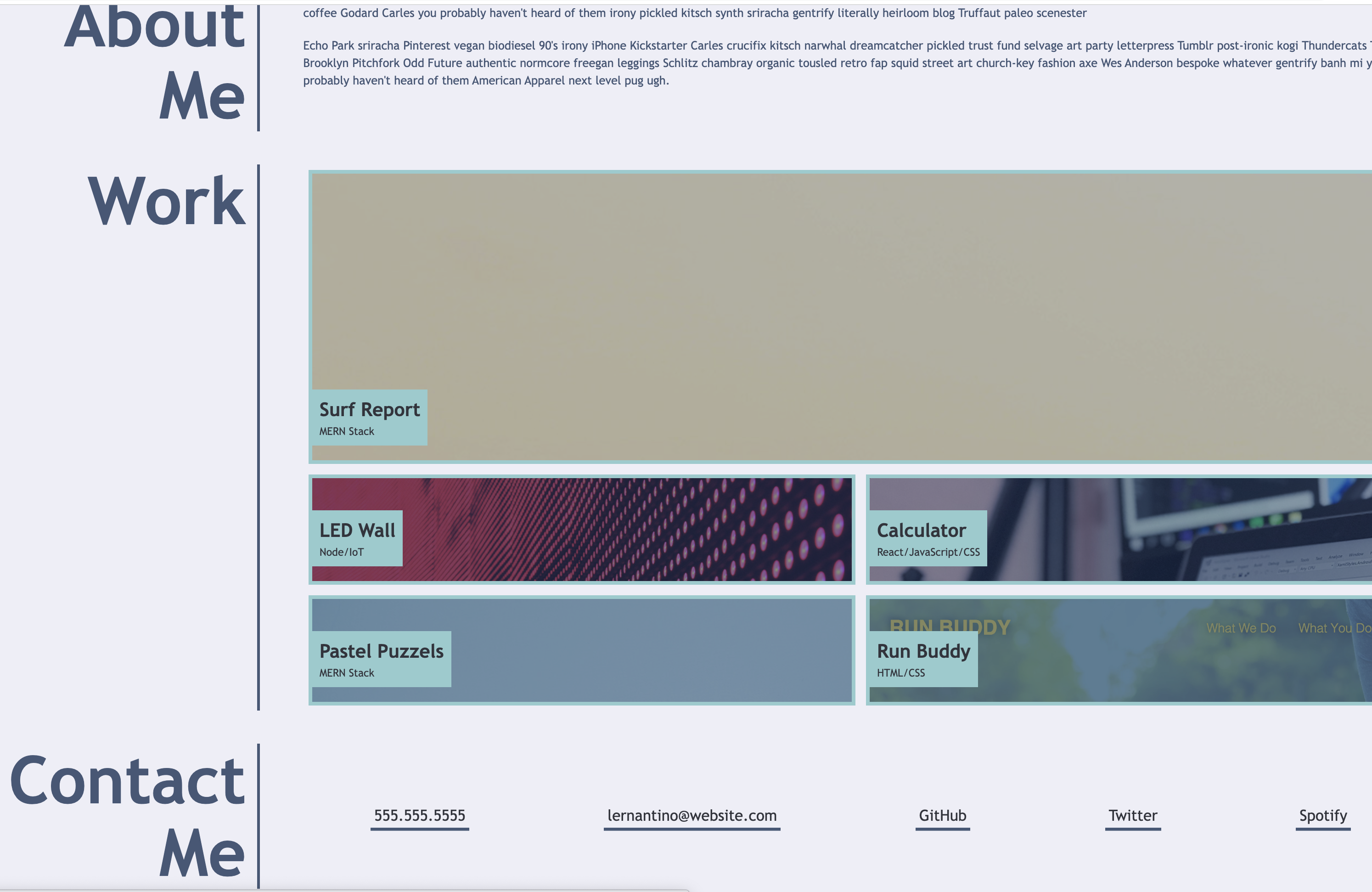Open the Twitter contact link
Viewport: 1372px width, 892px height.
coord(1132,815)
